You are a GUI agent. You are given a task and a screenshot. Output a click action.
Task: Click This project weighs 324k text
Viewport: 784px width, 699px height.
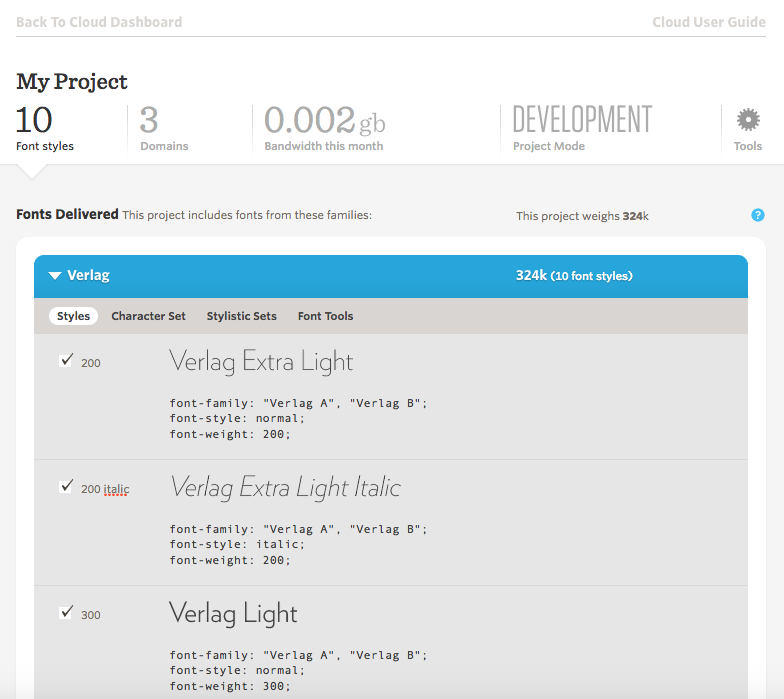pyautogui.click(x=582, y=216)
